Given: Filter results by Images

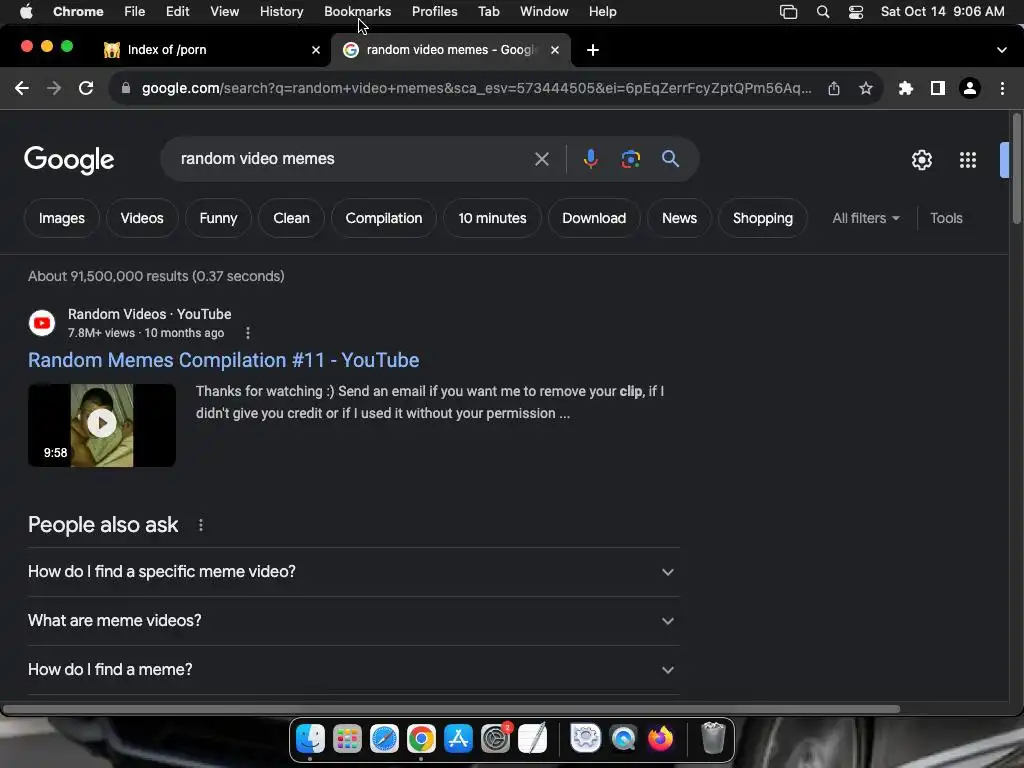Looking at the screenshot, I should tap(61, 218).
